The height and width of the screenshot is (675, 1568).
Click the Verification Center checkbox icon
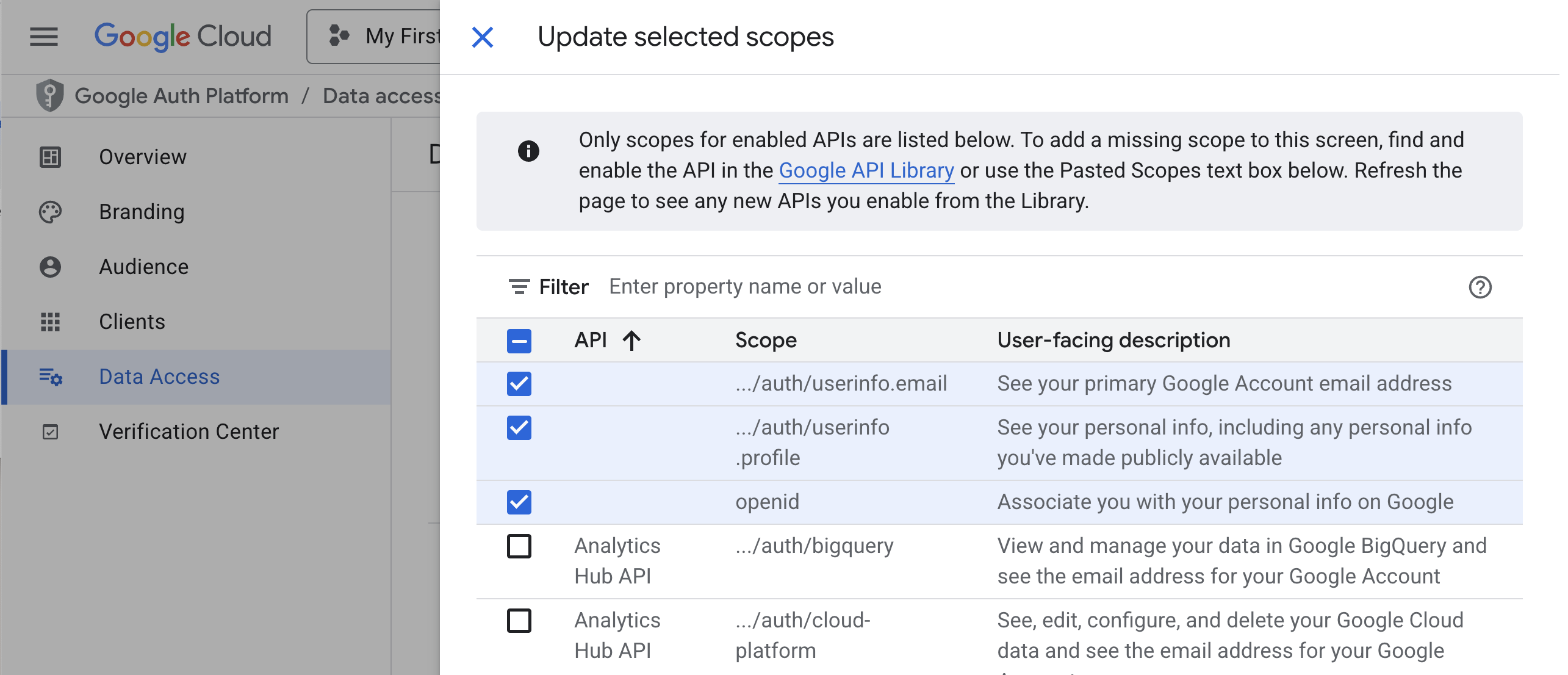pos(50,432)
